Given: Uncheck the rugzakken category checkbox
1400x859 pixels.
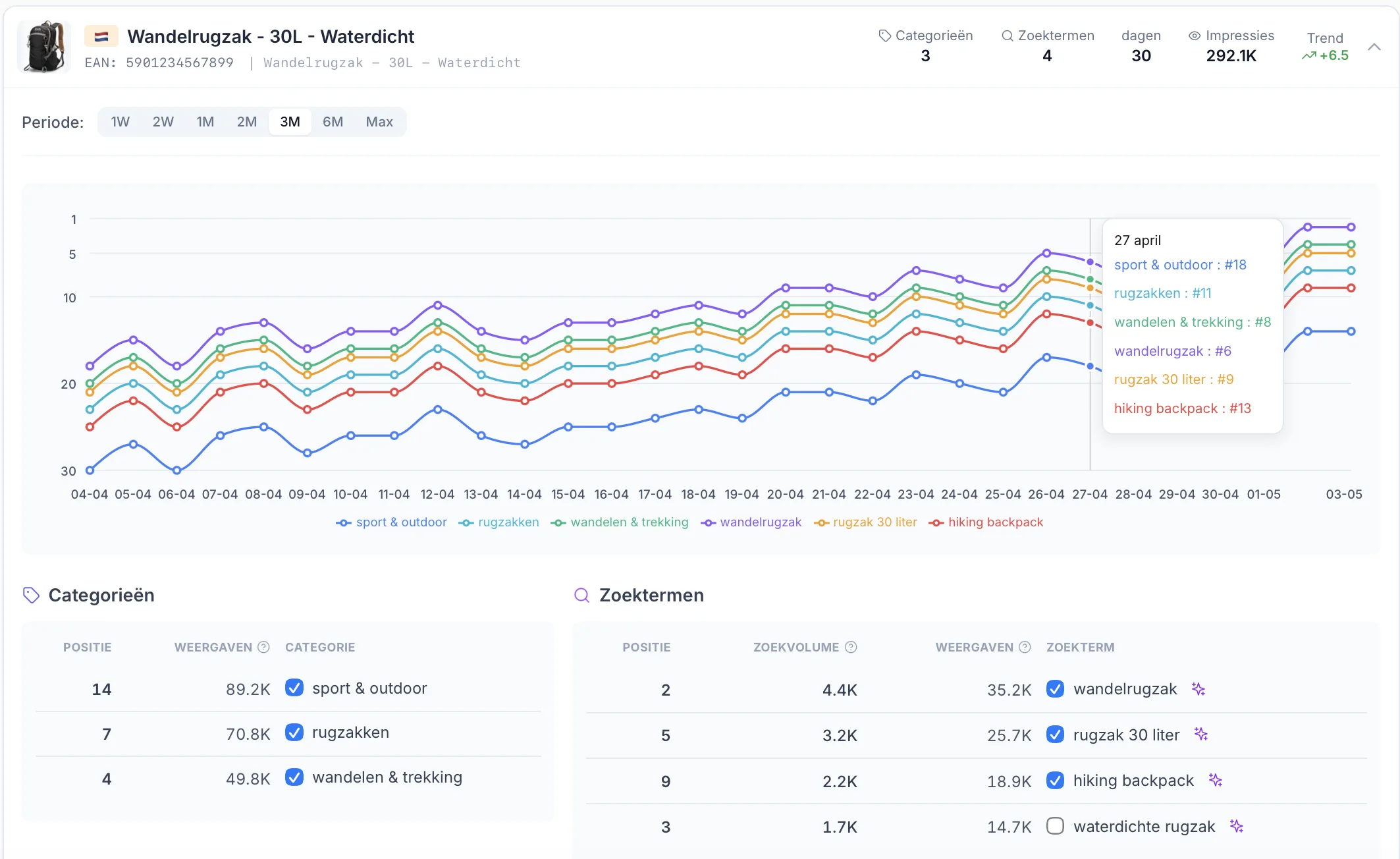Looking at the screenshot, I should tap(294, 733).
